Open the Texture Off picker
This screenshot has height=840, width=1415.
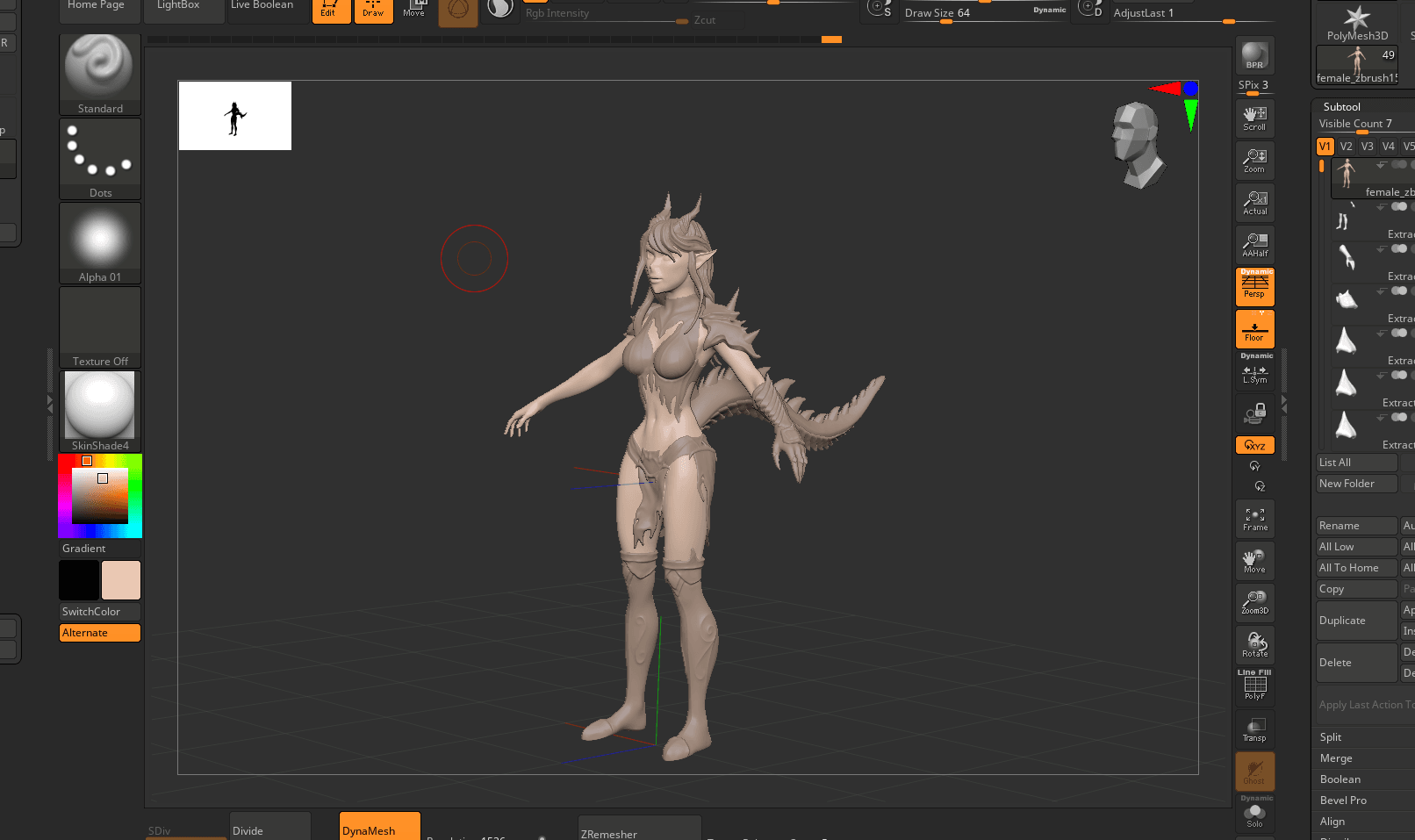click(x=100, y=327)
